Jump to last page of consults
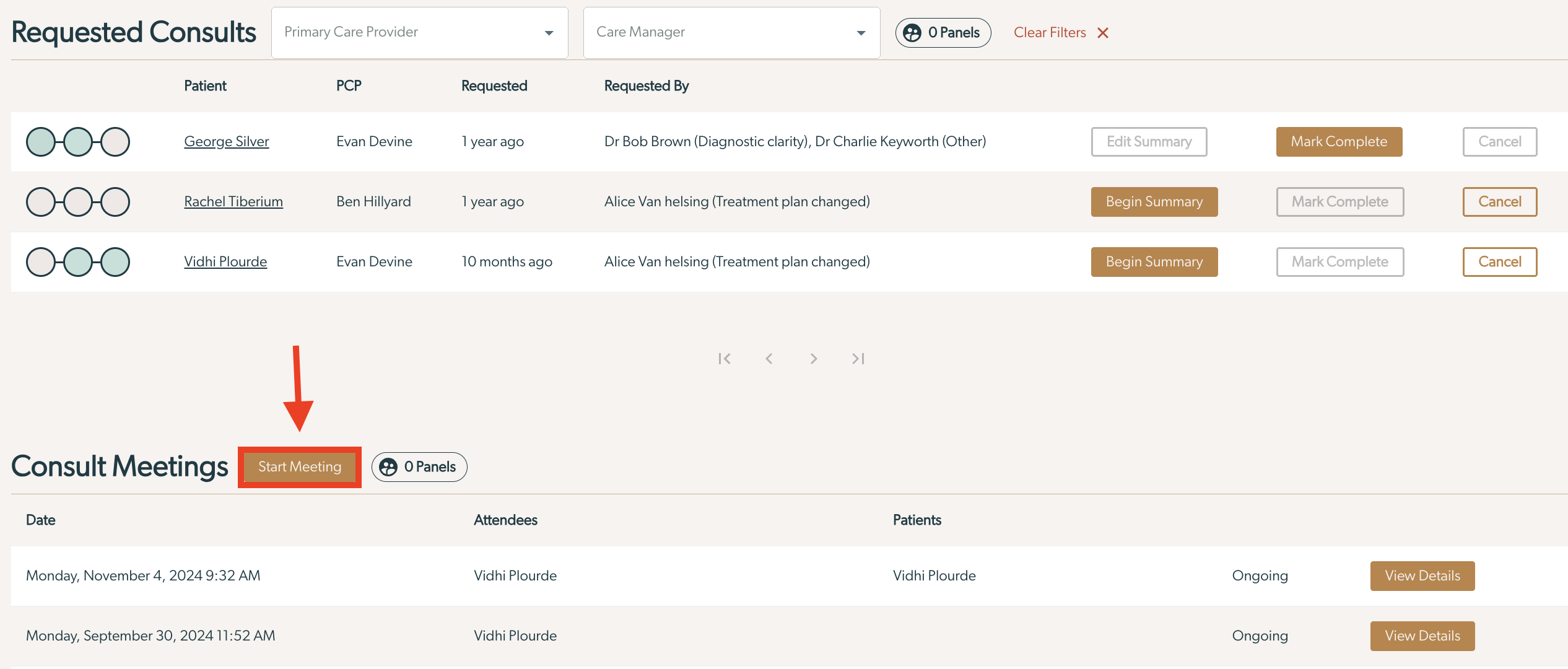 [x=858, y=359]
